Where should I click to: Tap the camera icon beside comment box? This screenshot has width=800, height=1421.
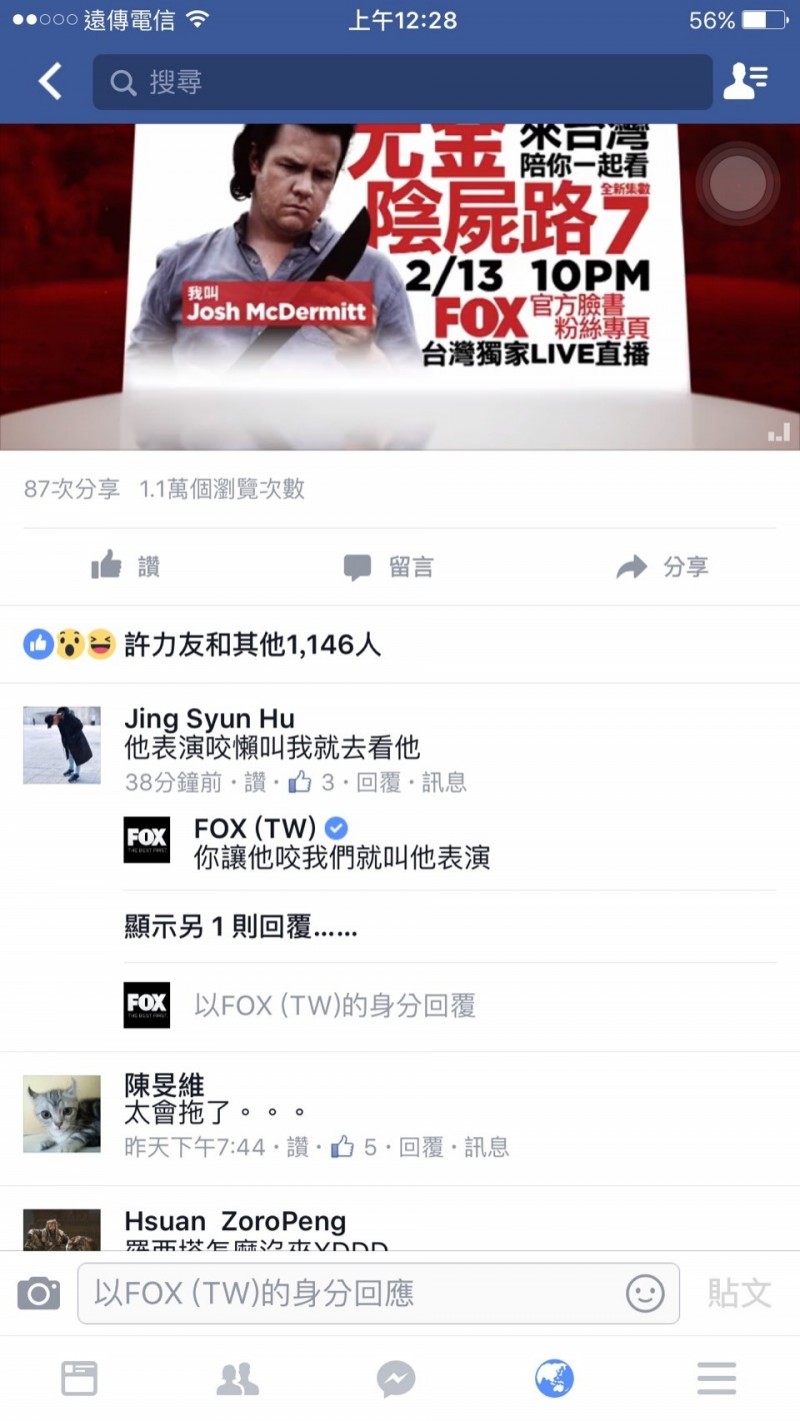point(39,1294)
